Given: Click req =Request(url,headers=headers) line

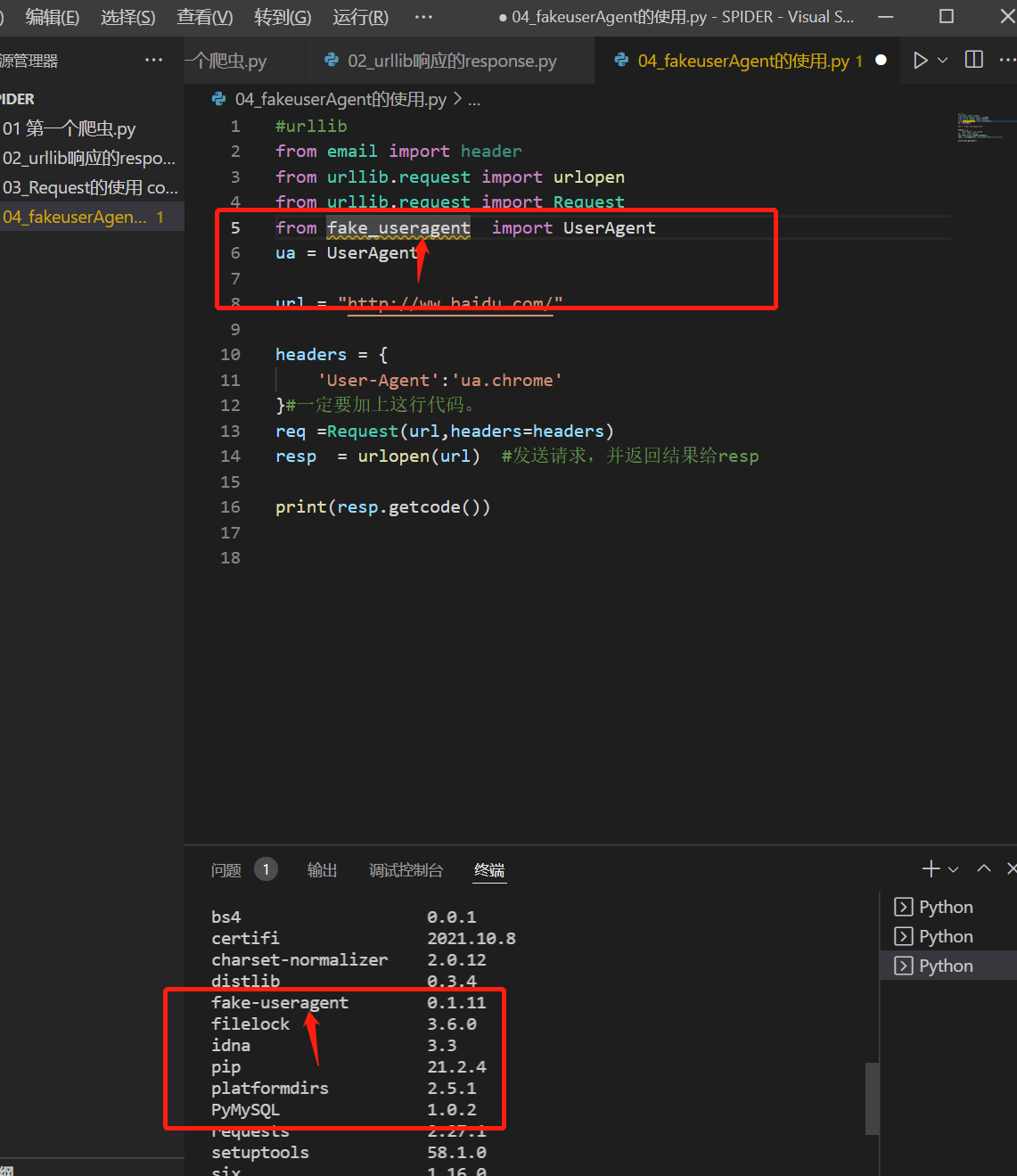Looking at the screenshot, I should pos(445,431).
